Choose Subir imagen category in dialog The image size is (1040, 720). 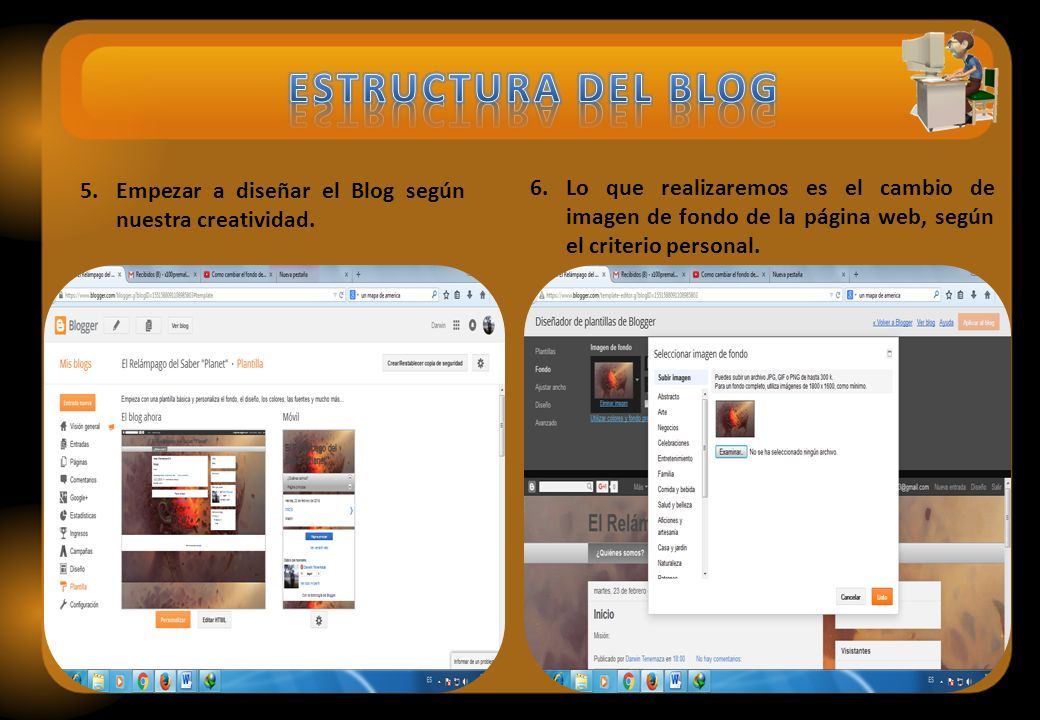(674, 378)
